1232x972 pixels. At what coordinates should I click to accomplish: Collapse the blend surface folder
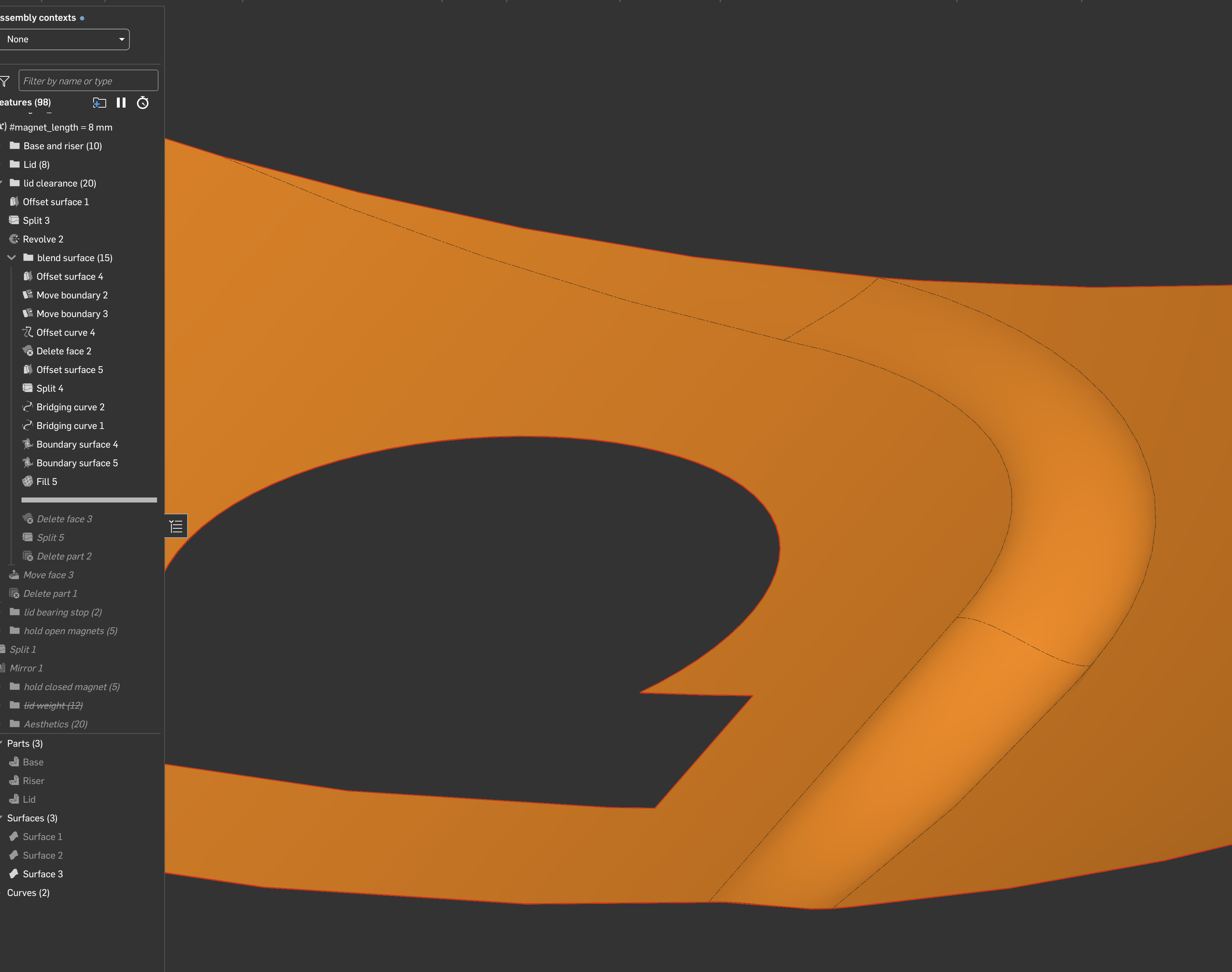coord(11,258)
